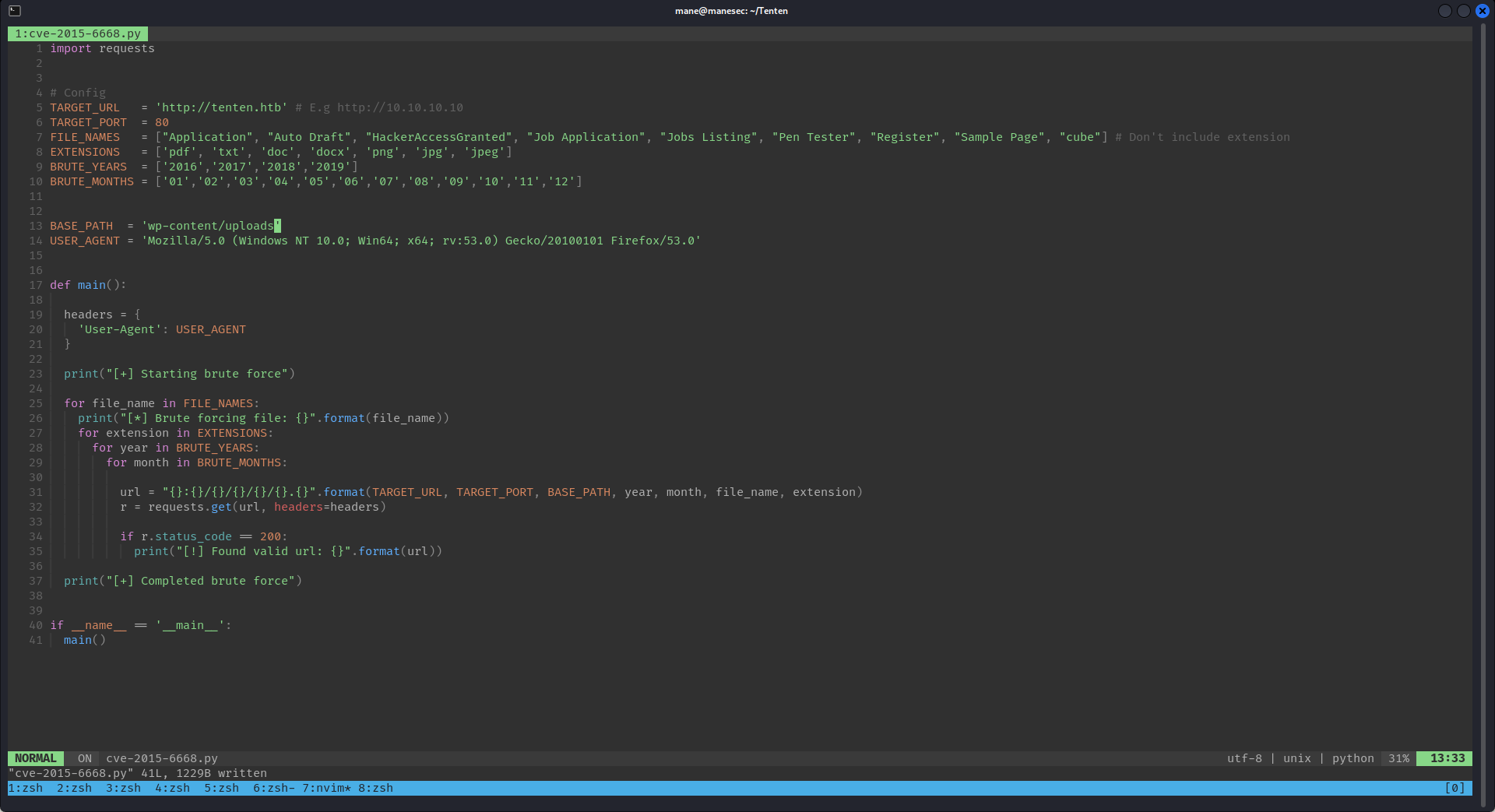Viewport: 1495px width, 812px height.
Task: Click the '41L, 1229B written' message
Action: [x=204, y=773]
